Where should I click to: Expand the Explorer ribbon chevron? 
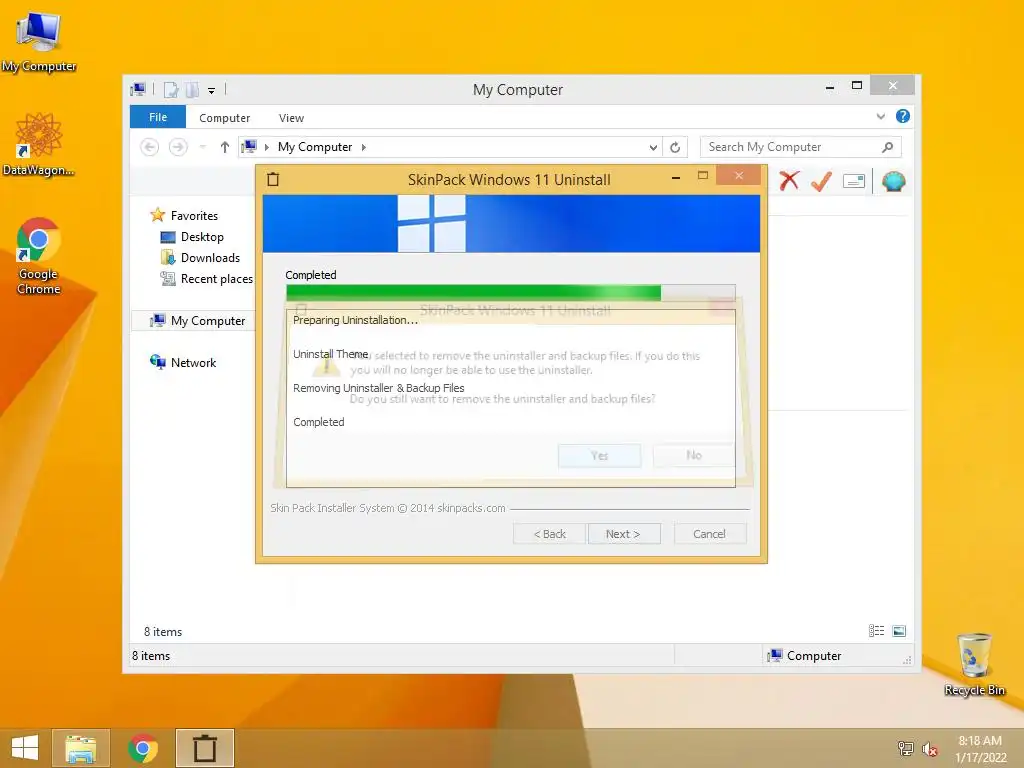pos(880,116)
